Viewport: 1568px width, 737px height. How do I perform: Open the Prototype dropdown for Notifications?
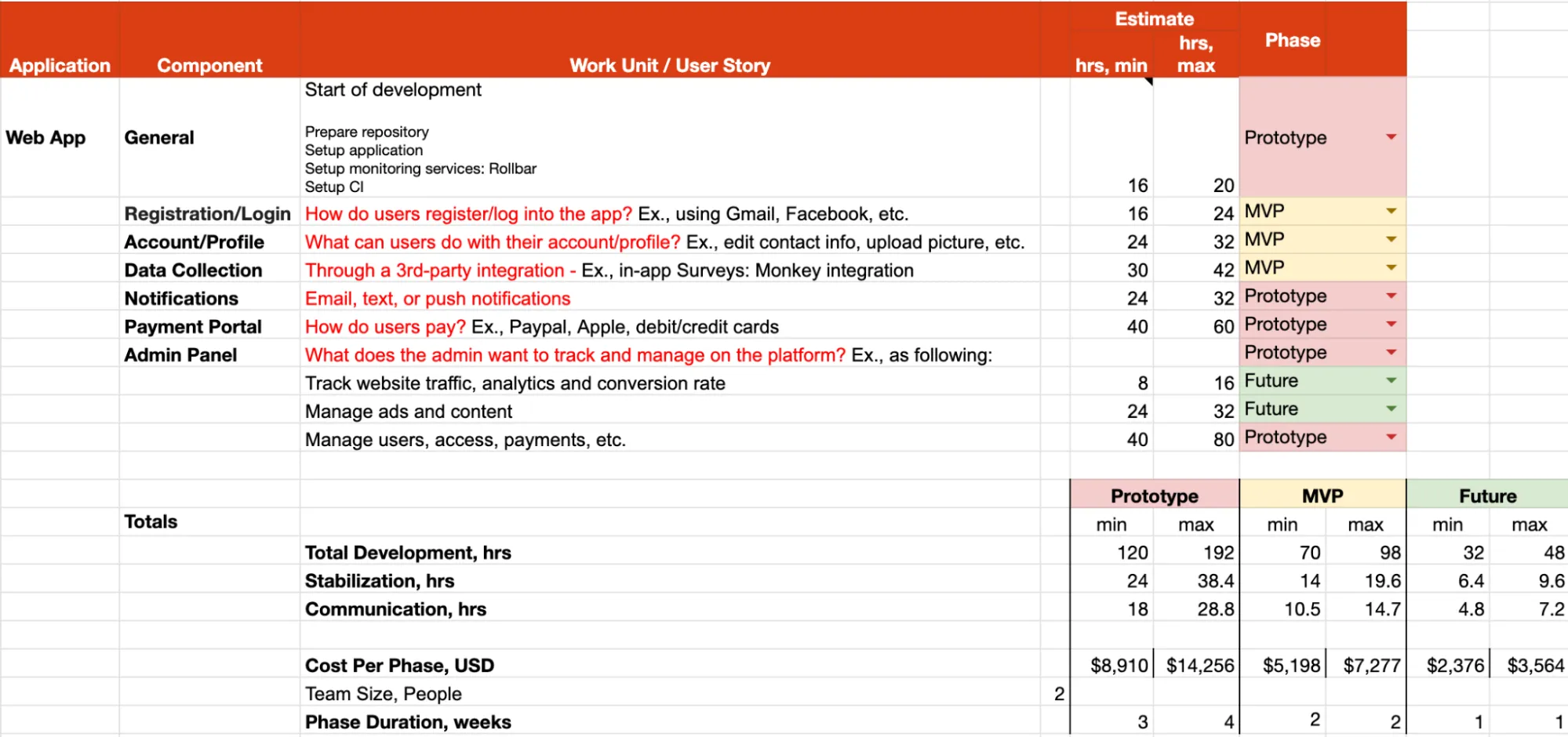coord(1393,296)
